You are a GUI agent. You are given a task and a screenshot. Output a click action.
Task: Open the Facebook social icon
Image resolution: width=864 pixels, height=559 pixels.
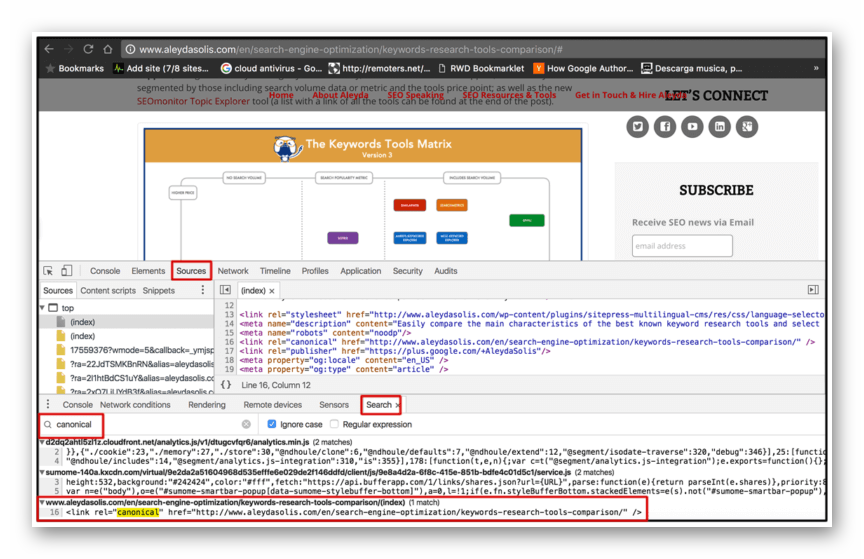click(665, 127)
